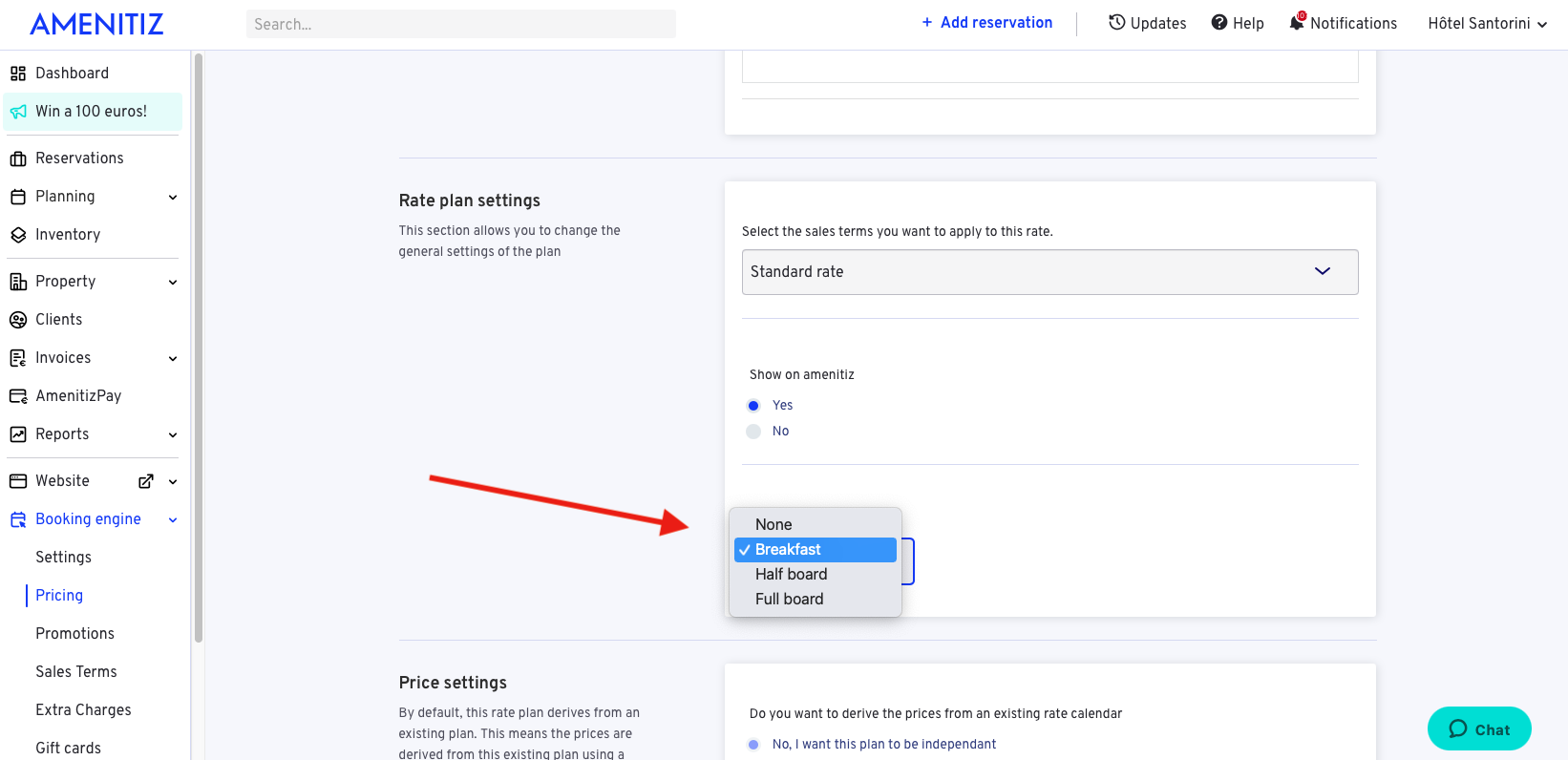
Task: Click the Inventory layers icon
Action: click(x=18, y=235)
